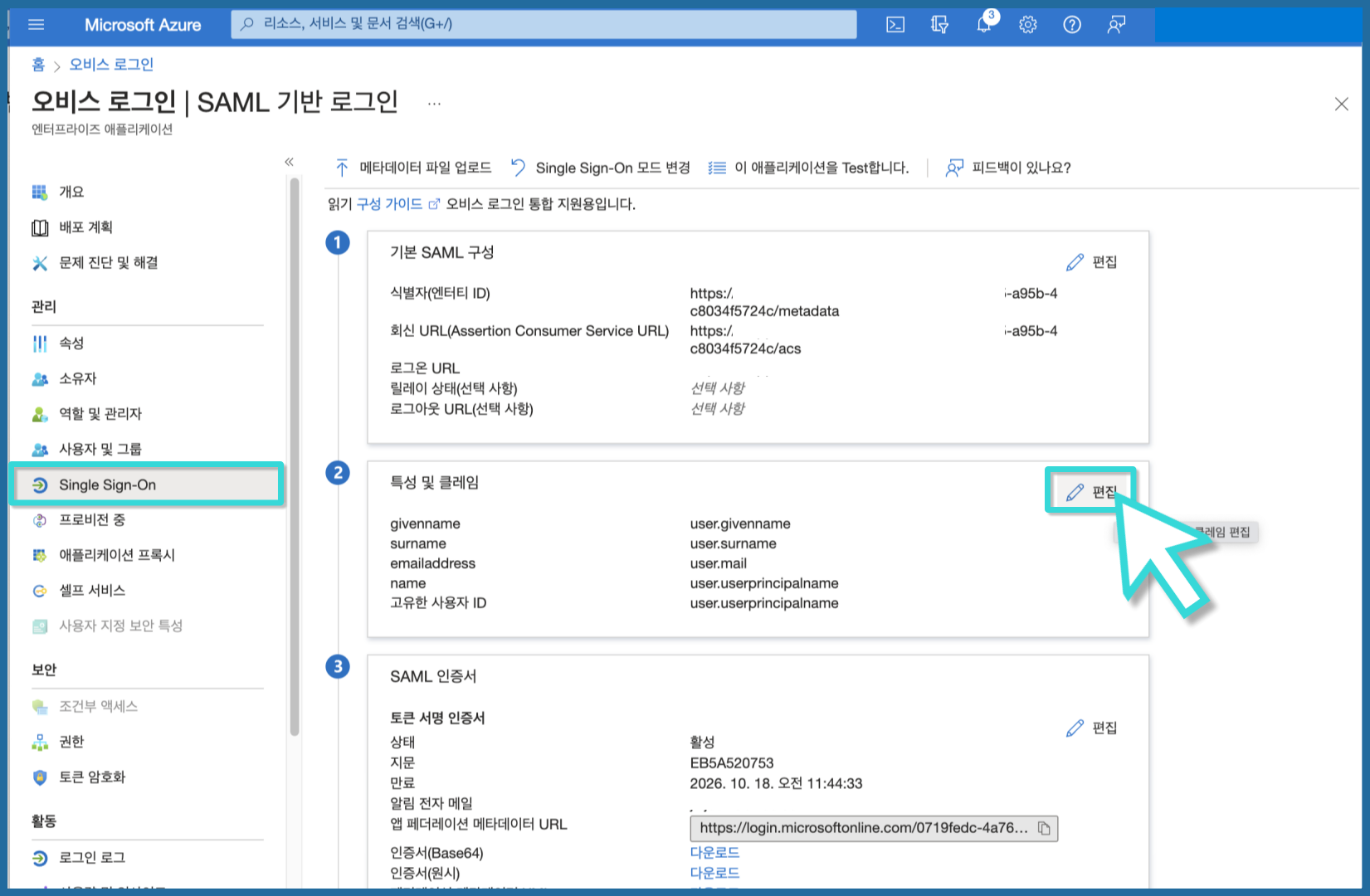Collapse the left navigation with the double chevron
Image resolution: width=1370 pixels, height=896 pixels.
click(289, 162)
